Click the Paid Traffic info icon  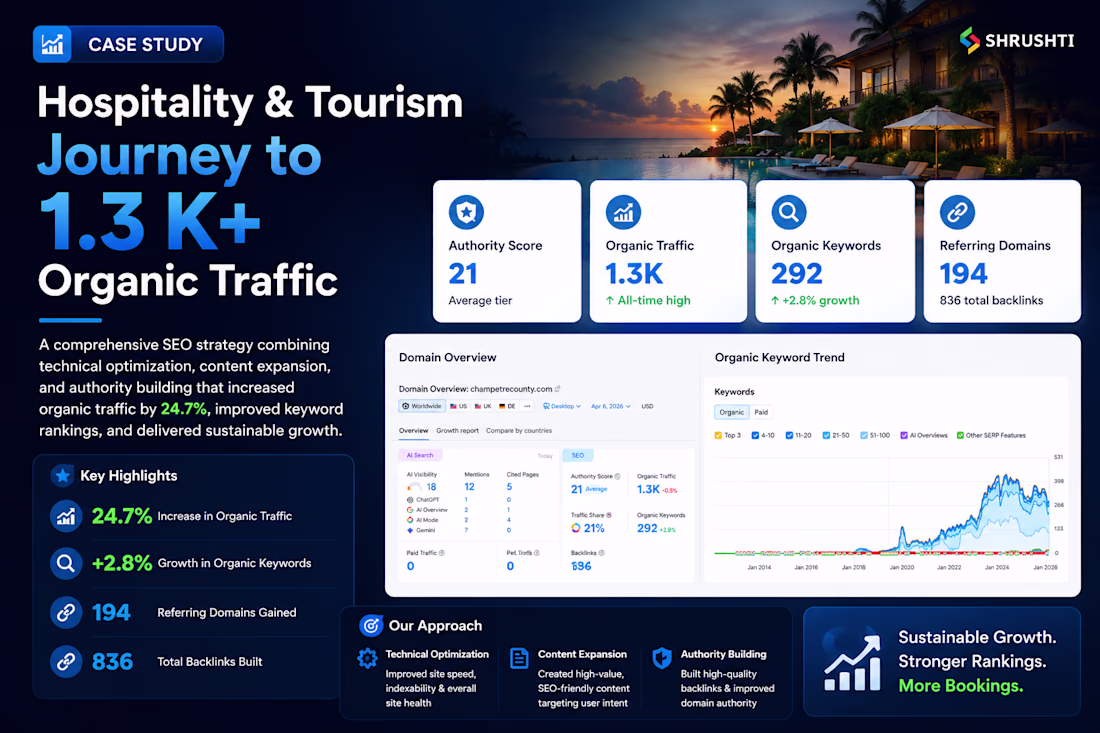click(441, 553)
